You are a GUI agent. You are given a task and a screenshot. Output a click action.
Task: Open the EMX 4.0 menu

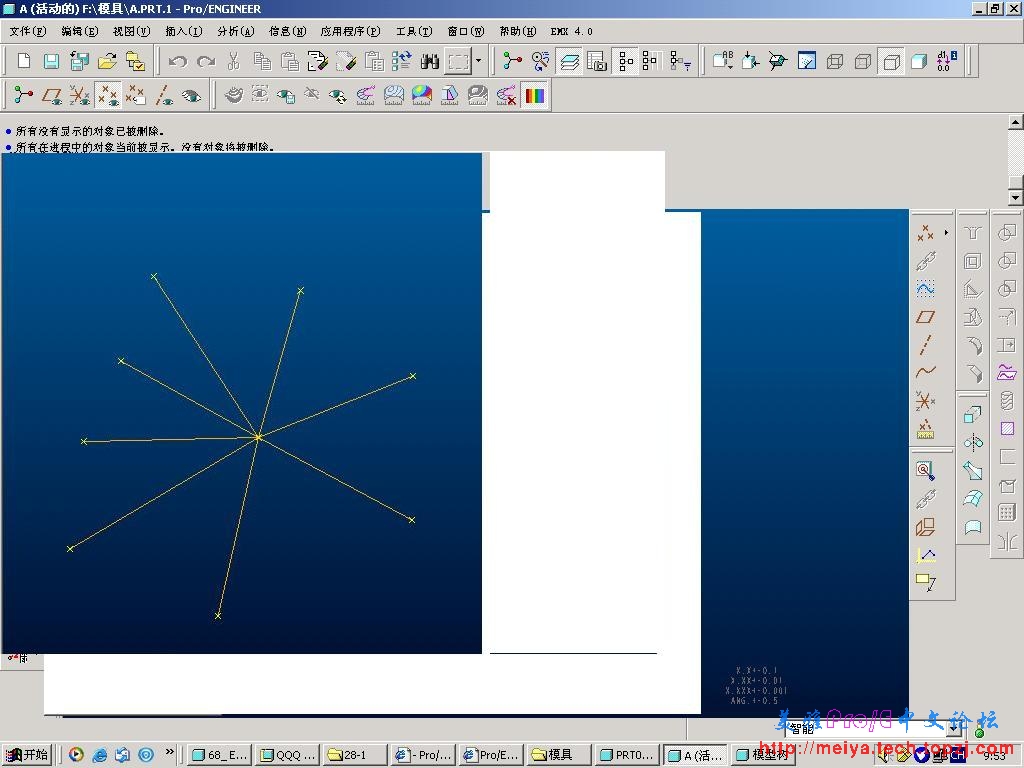coord(571,31)
